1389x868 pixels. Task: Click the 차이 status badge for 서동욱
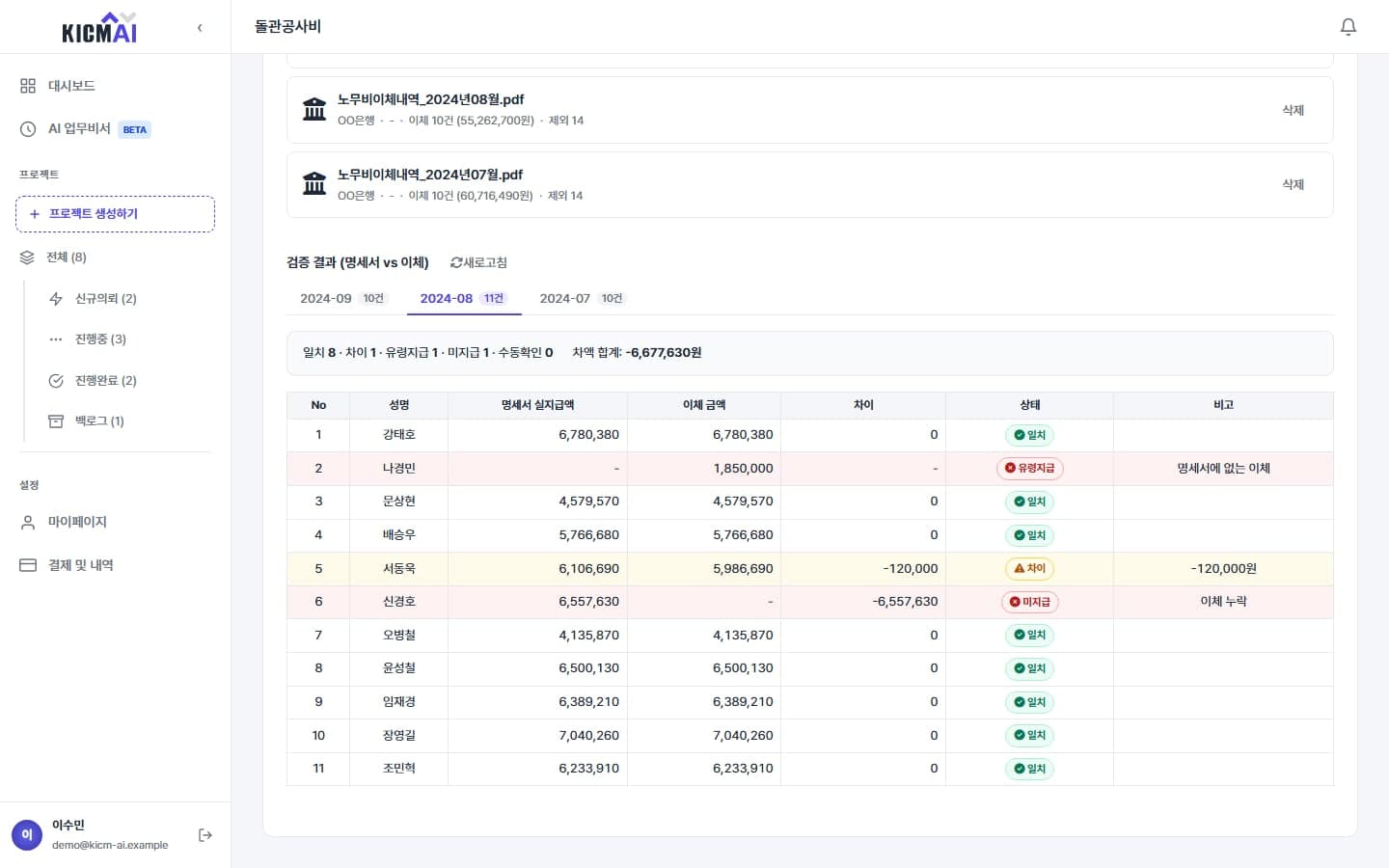point(1030,569)
